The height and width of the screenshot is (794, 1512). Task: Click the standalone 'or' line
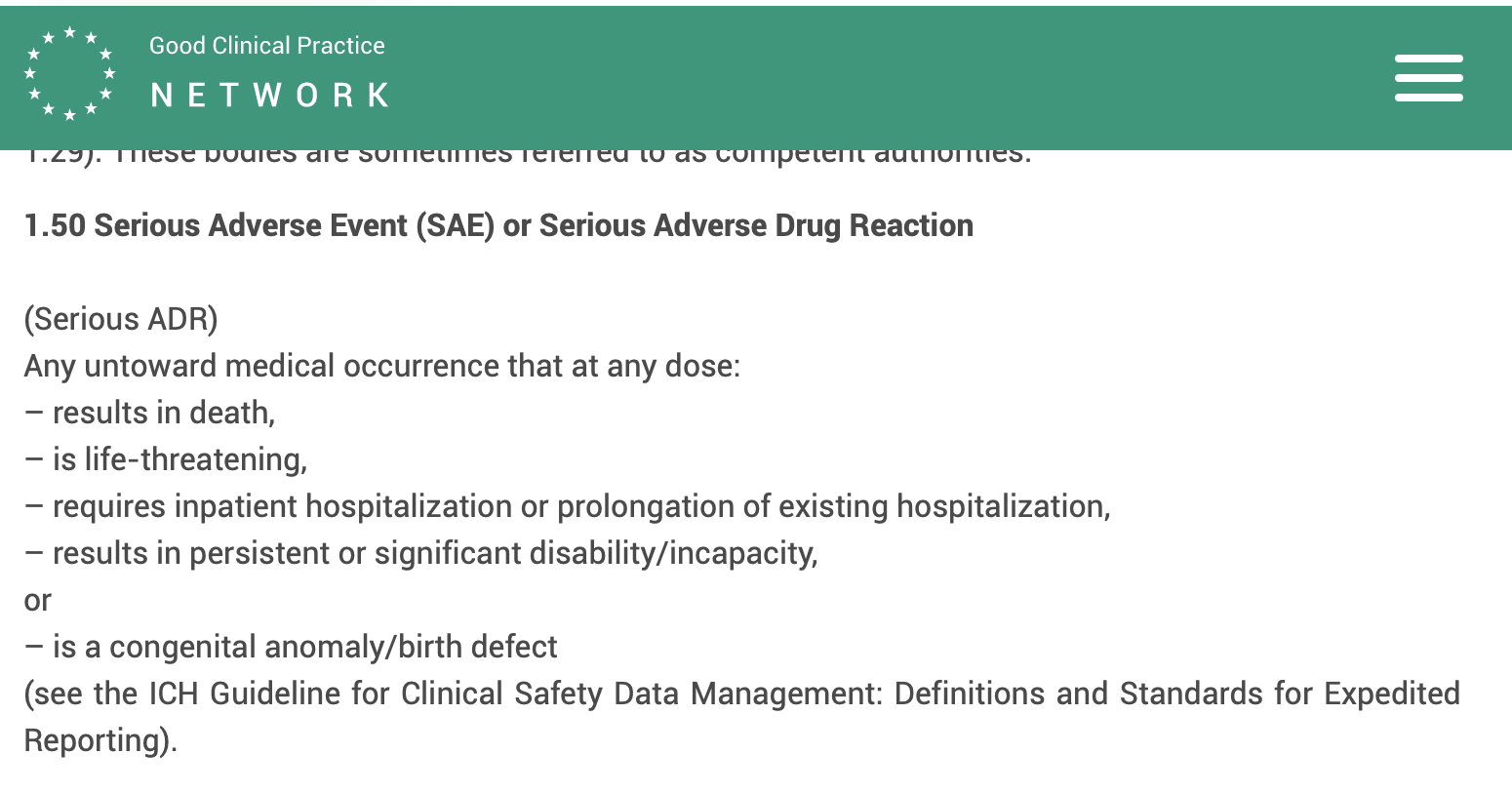(x=37, y=601)
